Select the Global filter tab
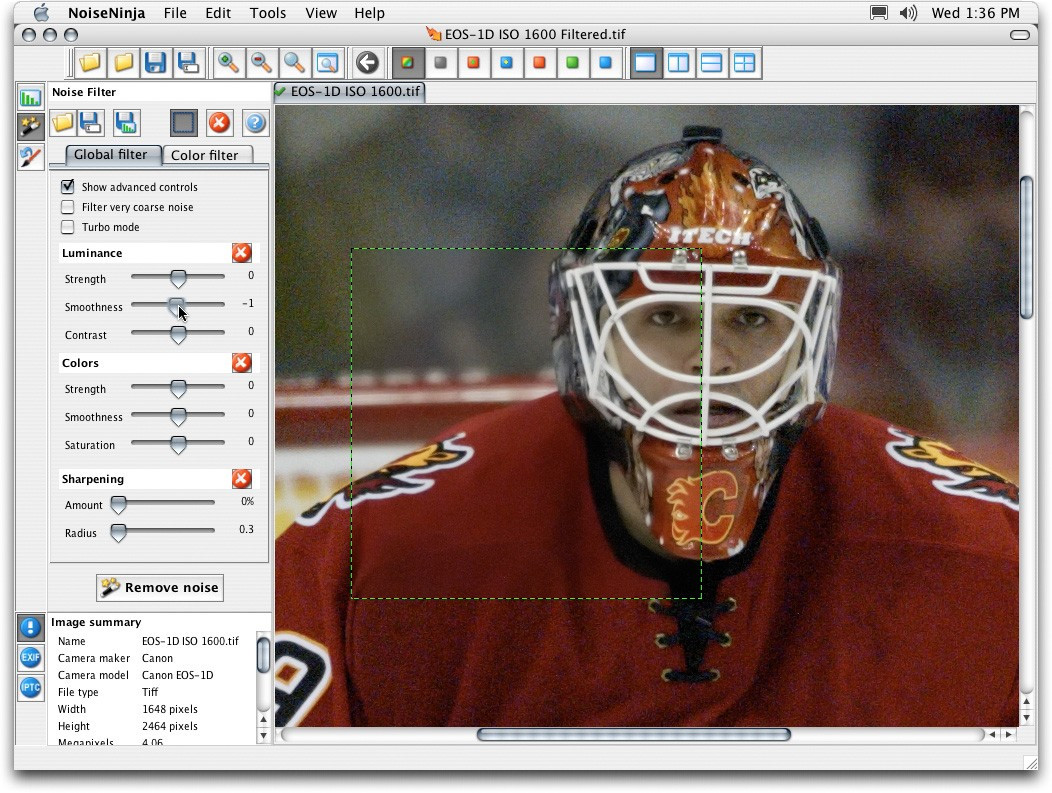The height and width of the screenshot is (793, 1052). tap(111, 154)
